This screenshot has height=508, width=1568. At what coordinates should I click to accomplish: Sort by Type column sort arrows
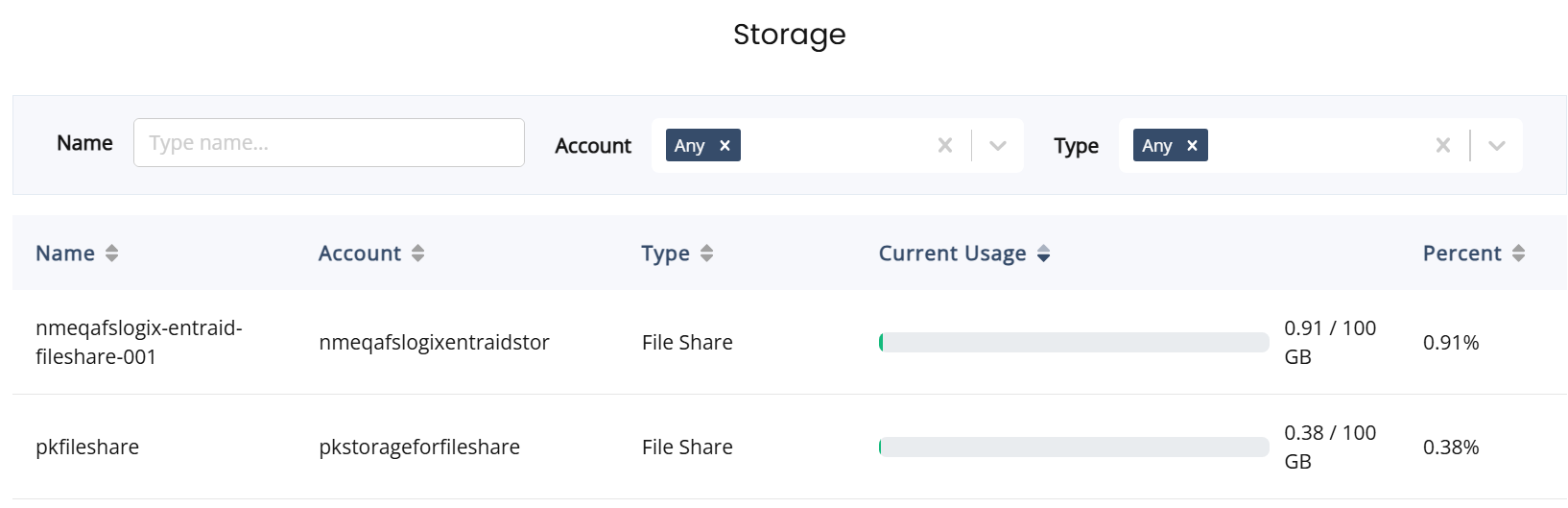[x=707, y=254]
